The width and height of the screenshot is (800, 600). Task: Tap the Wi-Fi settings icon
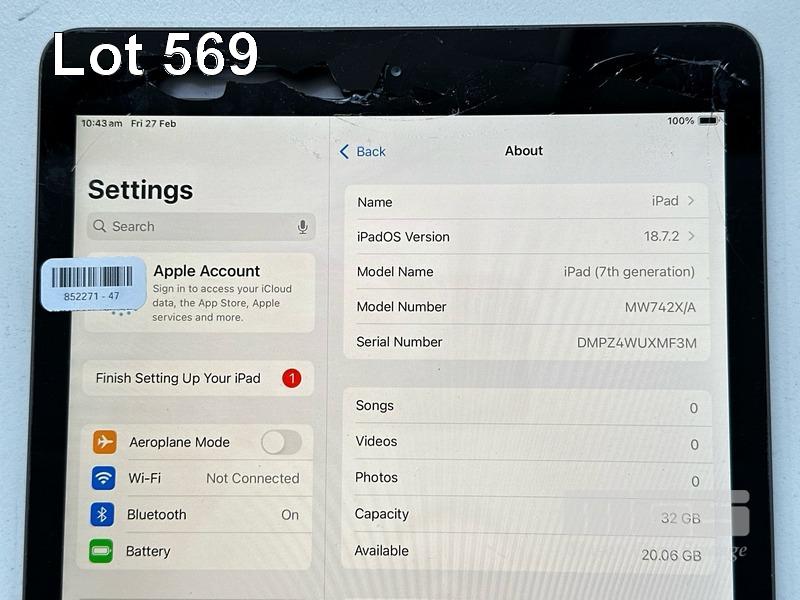(104, 478)
